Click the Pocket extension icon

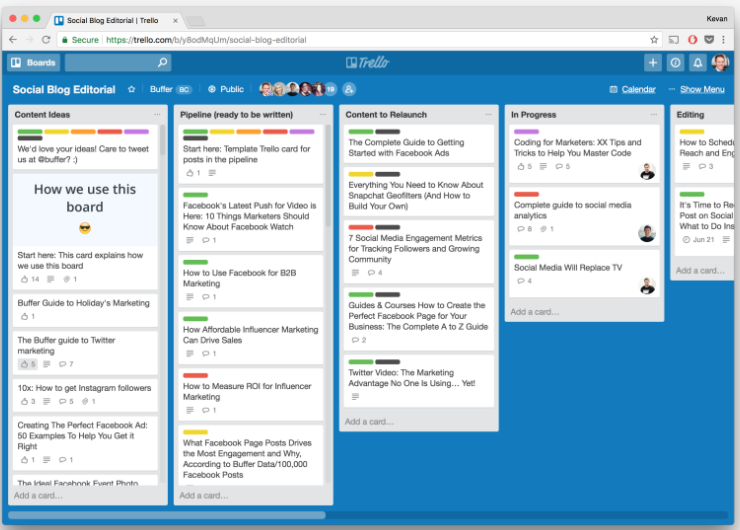(709, 40)
